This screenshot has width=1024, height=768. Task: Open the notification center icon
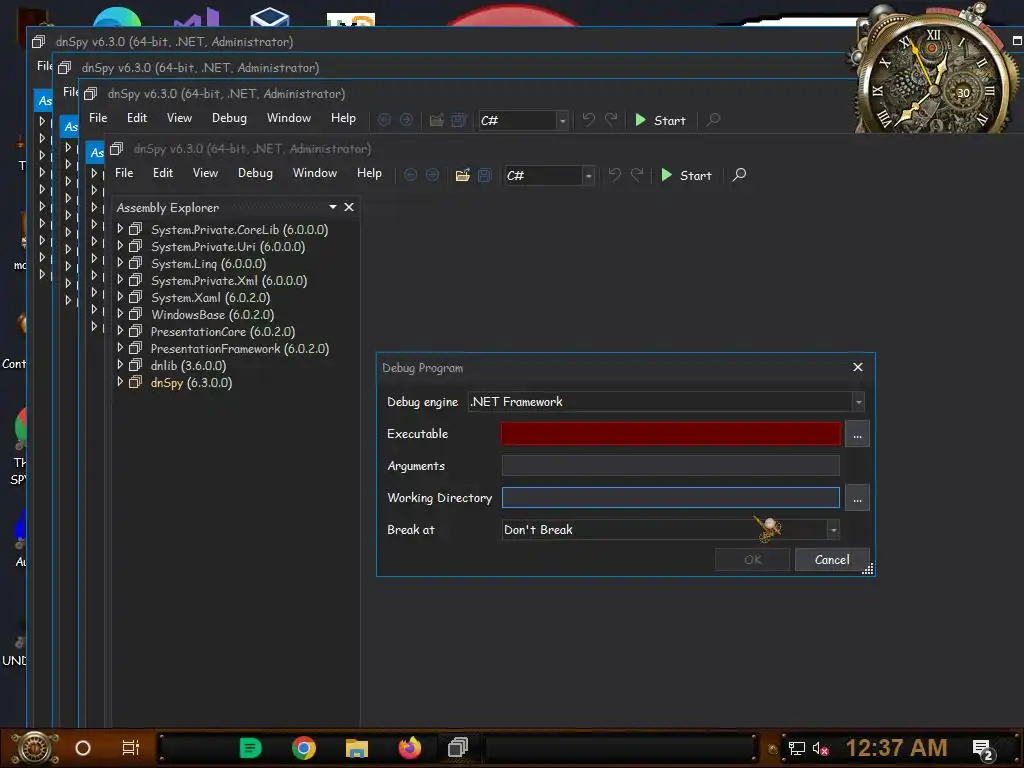[983, 750]
